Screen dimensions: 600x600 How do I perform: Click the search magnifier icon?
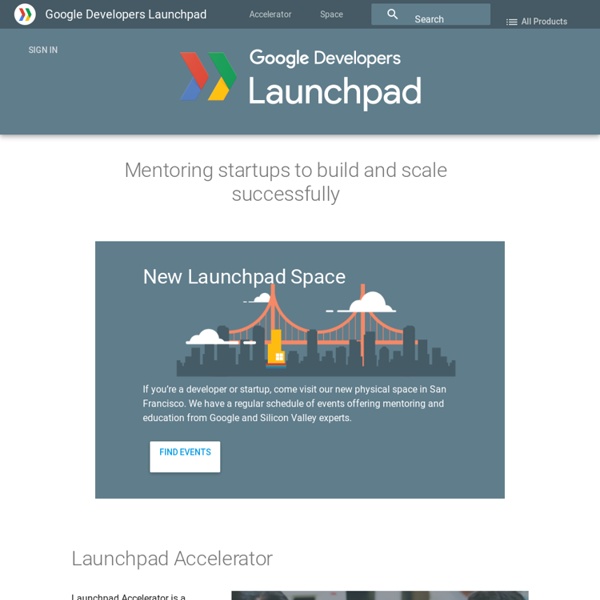coord(392,14)
